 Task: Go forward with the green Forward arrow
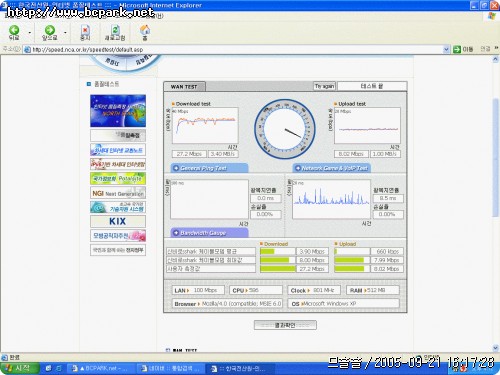tap(50, 33)
